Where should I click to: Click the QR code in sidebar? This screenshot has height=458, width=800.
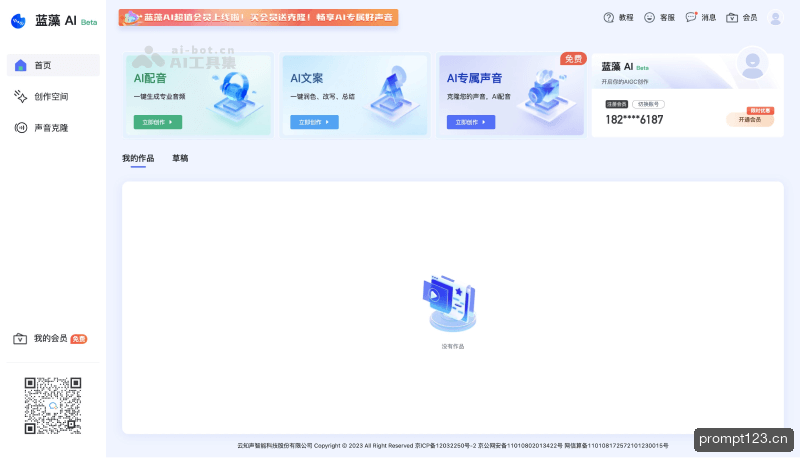coord(53,406)
